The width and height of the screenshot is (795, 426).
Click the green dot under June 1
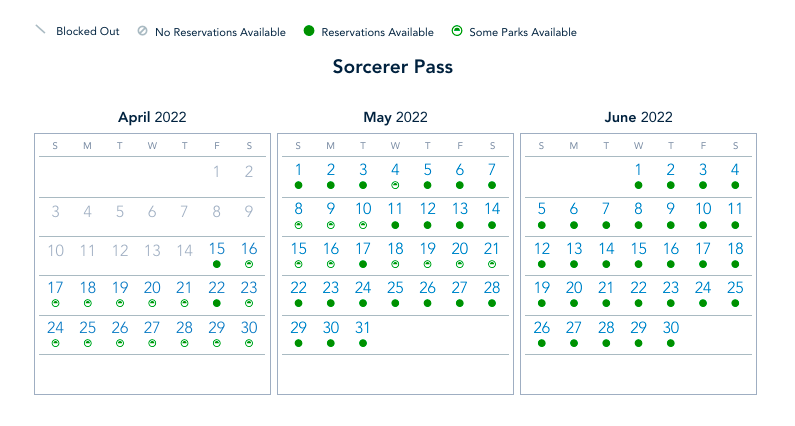pos(638,185)
